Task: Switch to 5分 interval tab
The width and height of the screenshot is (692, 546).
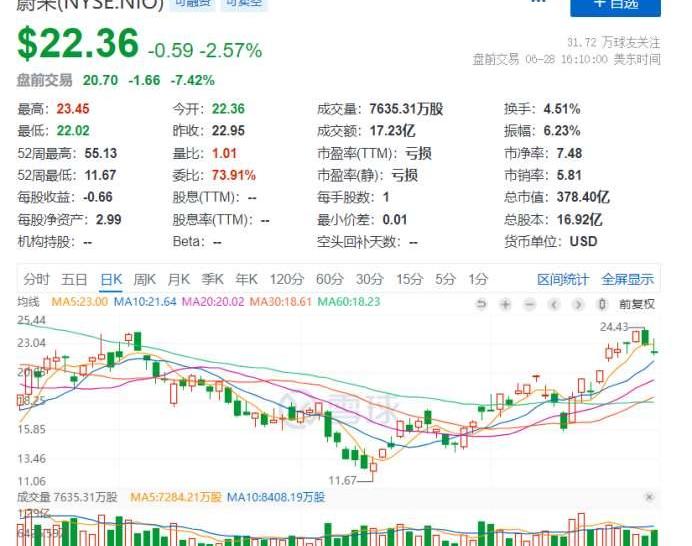Action: 445,279
